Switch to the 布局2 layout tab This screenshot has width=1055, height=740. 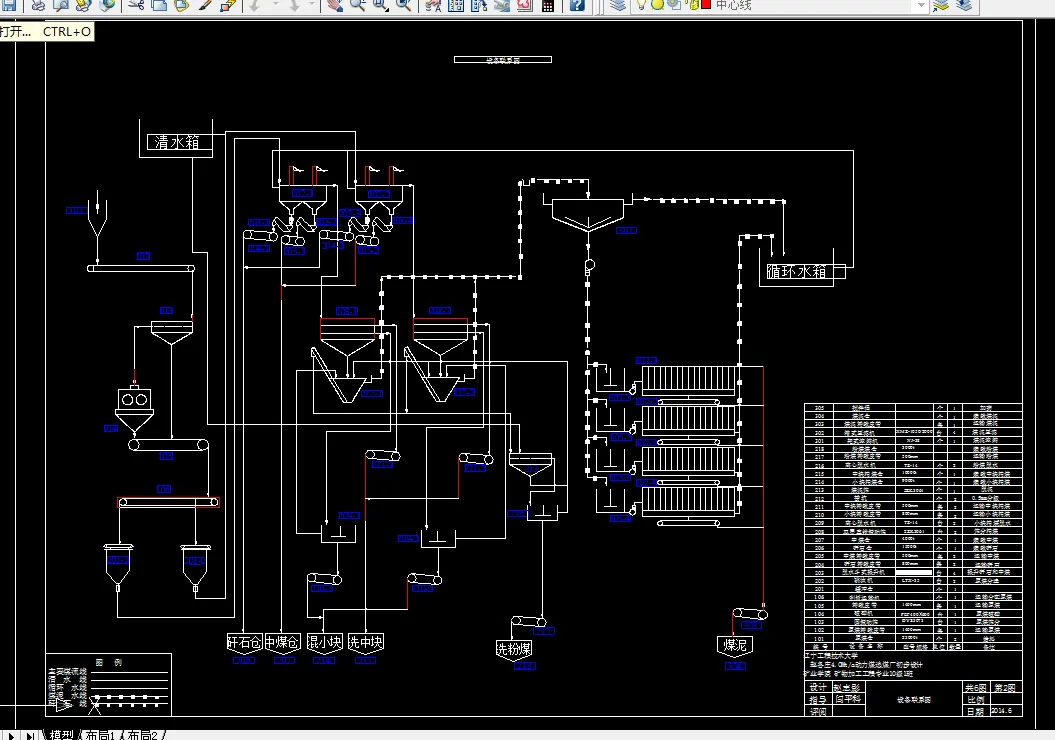142,735
